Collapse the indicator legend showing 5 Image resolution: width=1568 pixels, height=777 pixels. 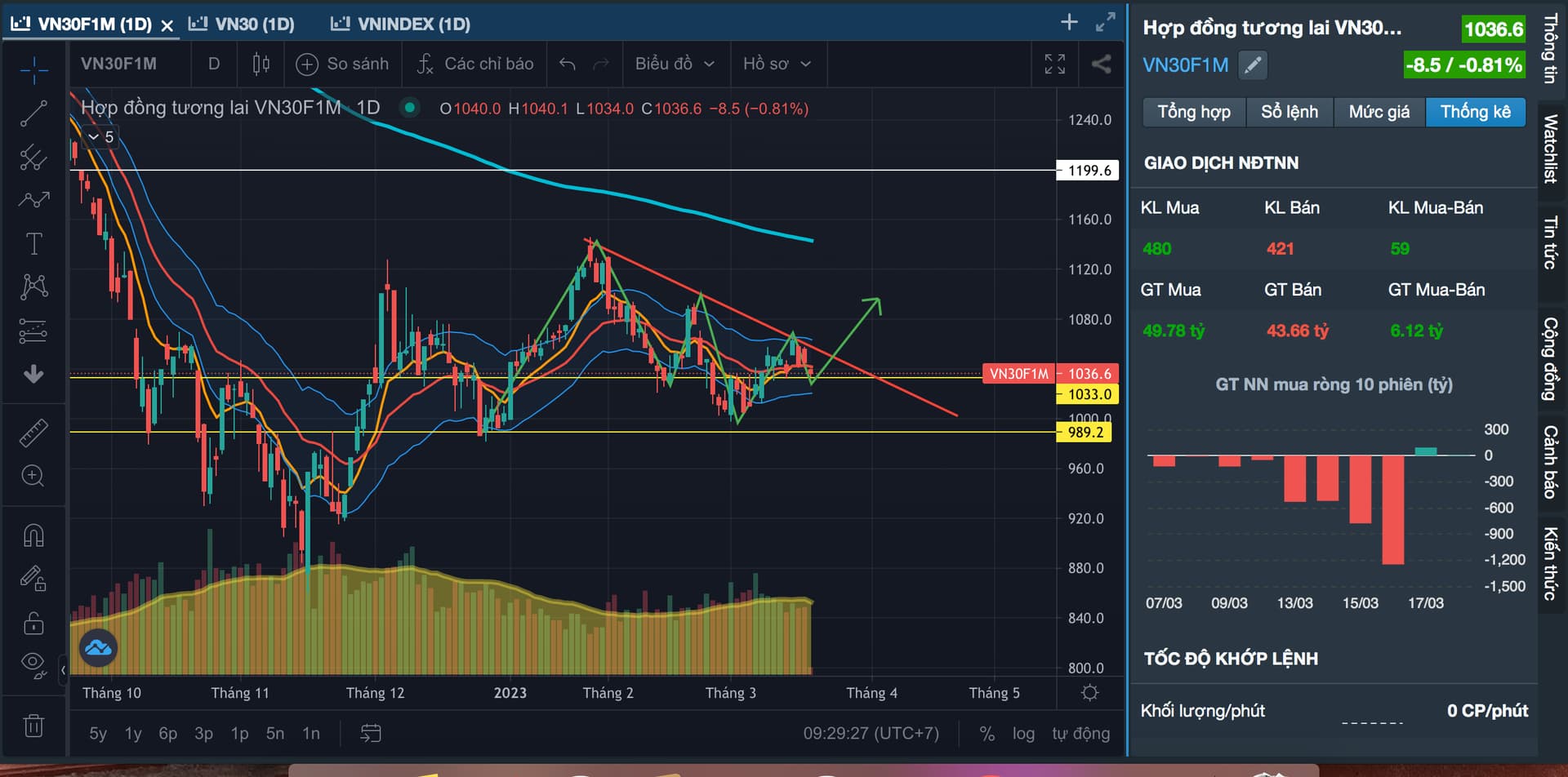tap(101, 137)
